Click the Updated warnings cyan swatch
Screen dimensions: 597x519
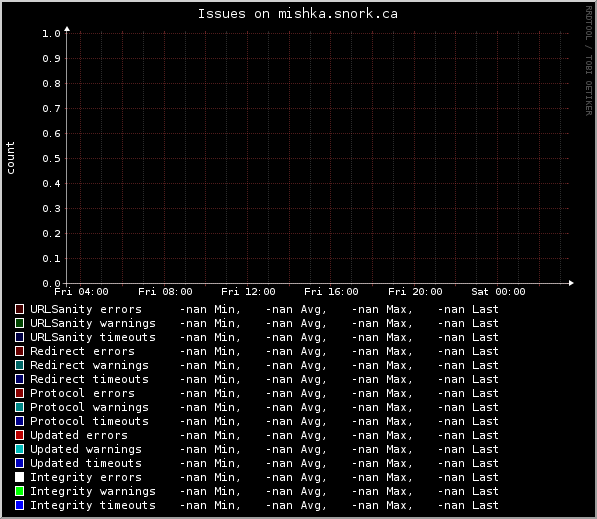click(x=19, y=449)
